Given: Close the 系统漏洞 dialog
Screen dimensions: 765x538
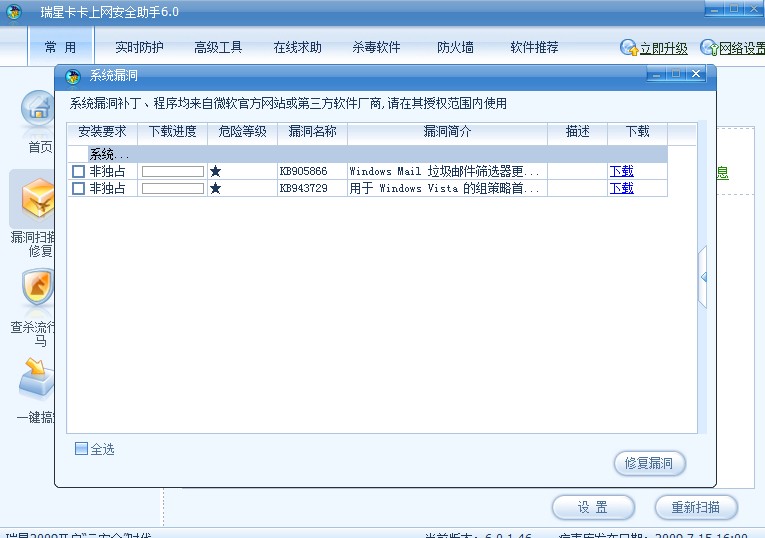Looking at the screenshot, I should coord(696,74).
